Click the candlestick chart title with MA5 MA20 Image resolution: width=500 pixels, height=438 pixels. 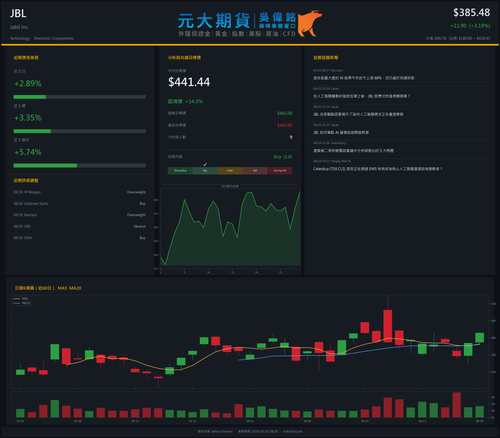click(x=48, y=288)
